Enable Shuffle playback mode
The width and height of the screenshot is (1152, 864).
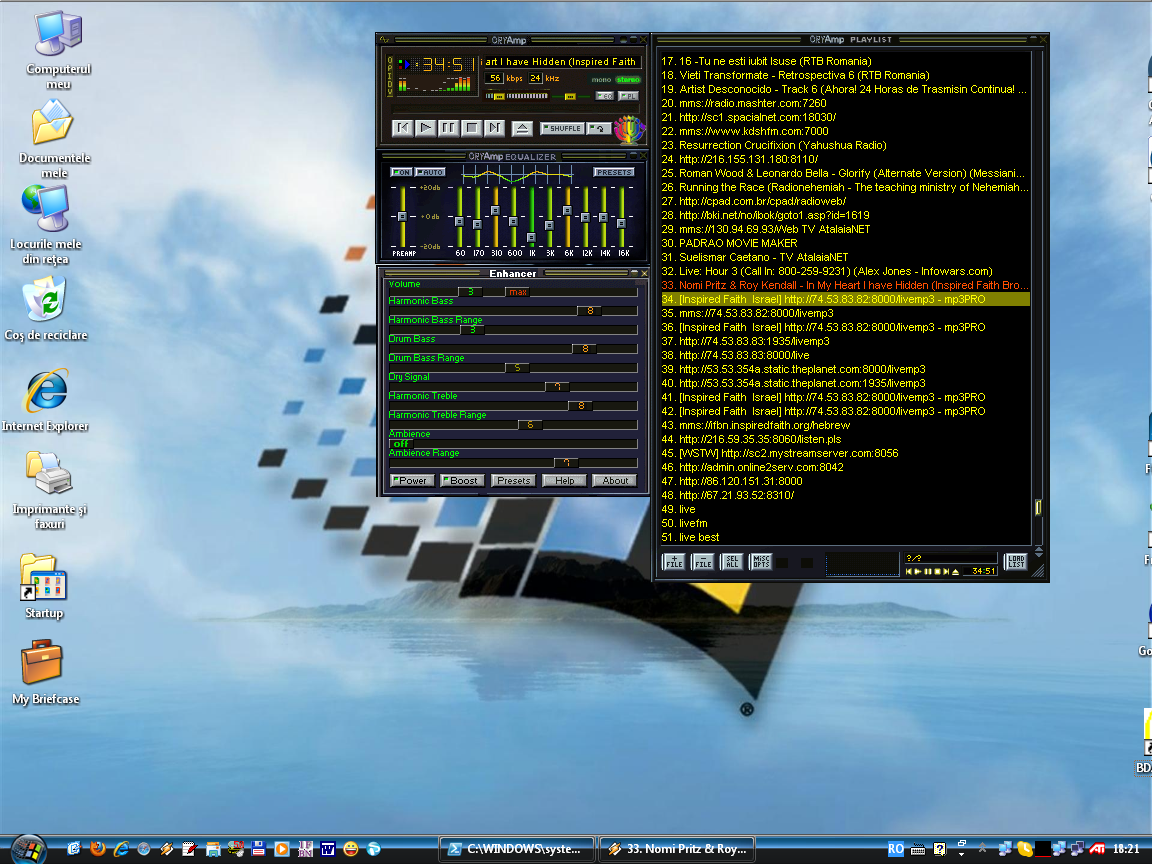[x=562, y=128]
